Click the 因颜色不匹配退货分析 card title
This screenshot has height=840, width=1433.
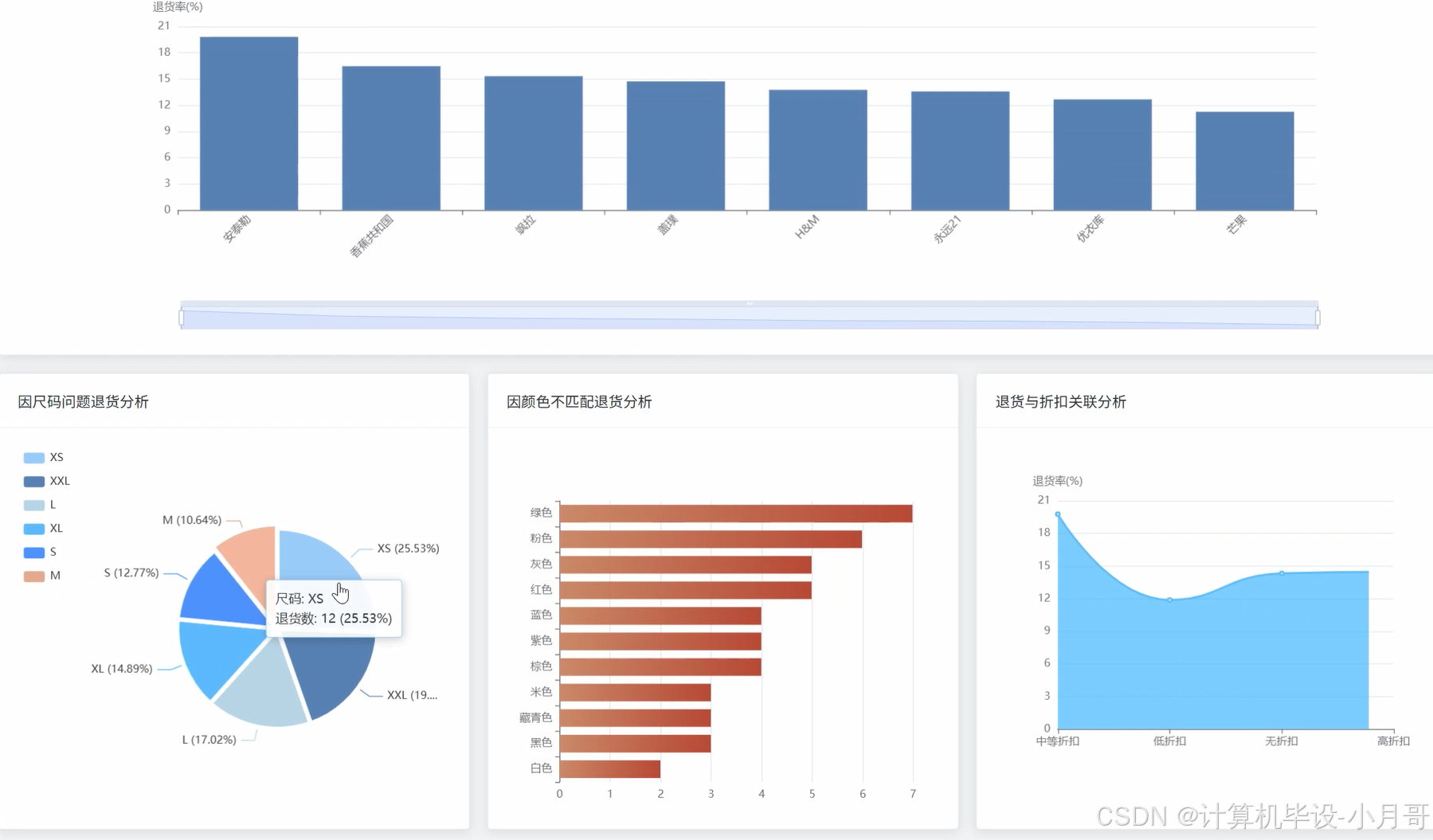coord(579,402)
